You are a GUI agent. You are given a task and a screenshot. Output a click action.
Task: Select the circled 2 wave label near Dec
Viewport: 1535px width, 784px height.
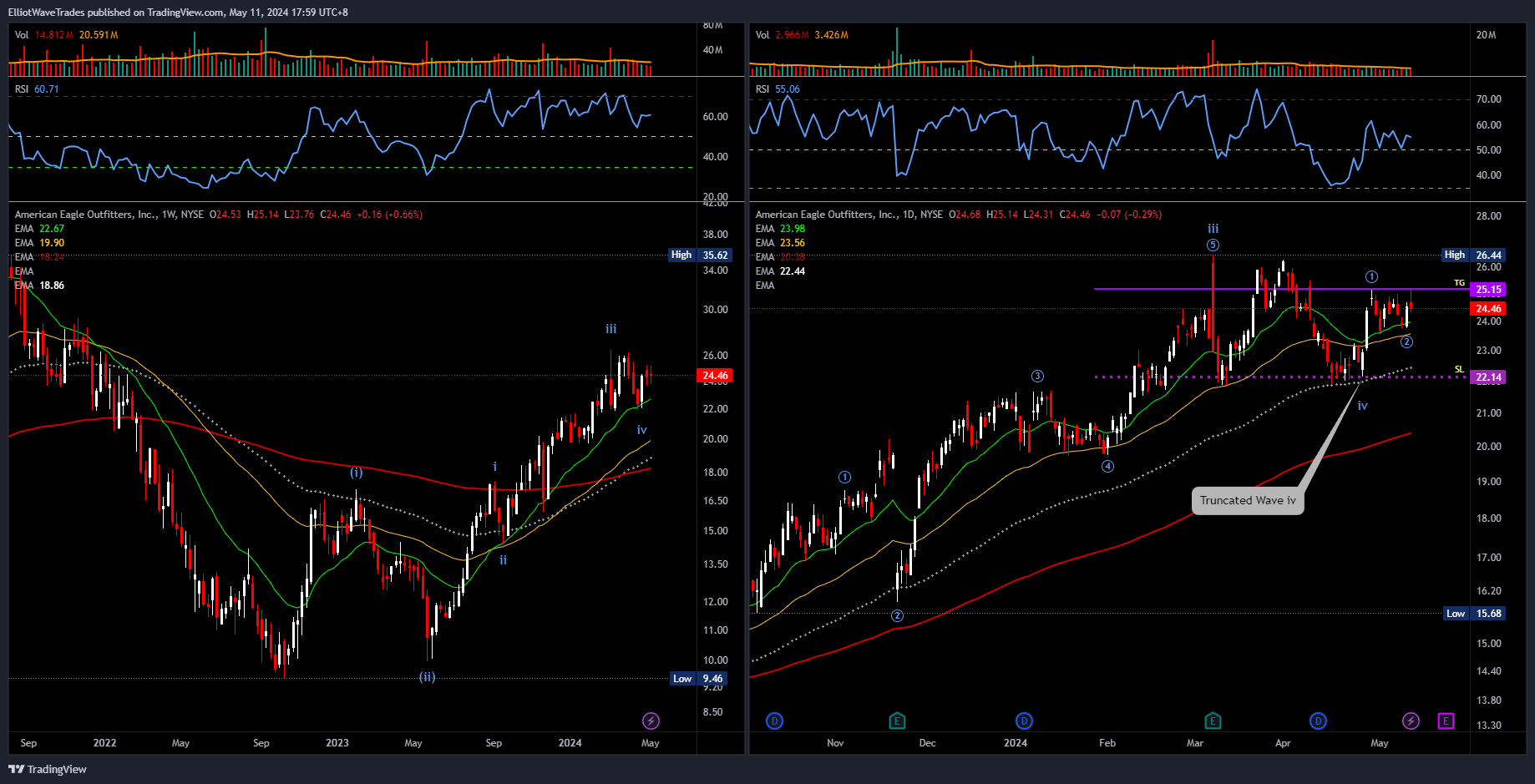(x=897, y=615)
